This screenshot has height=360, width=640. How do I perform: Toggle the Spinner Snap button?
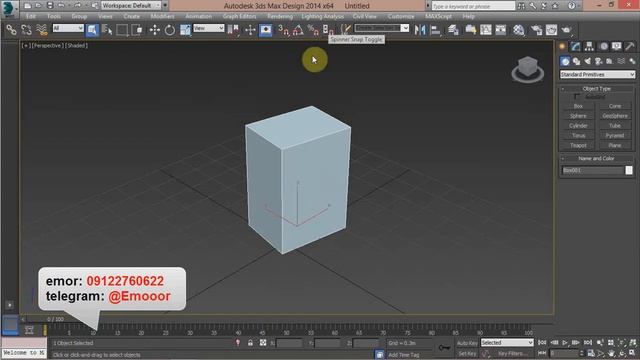328,30
